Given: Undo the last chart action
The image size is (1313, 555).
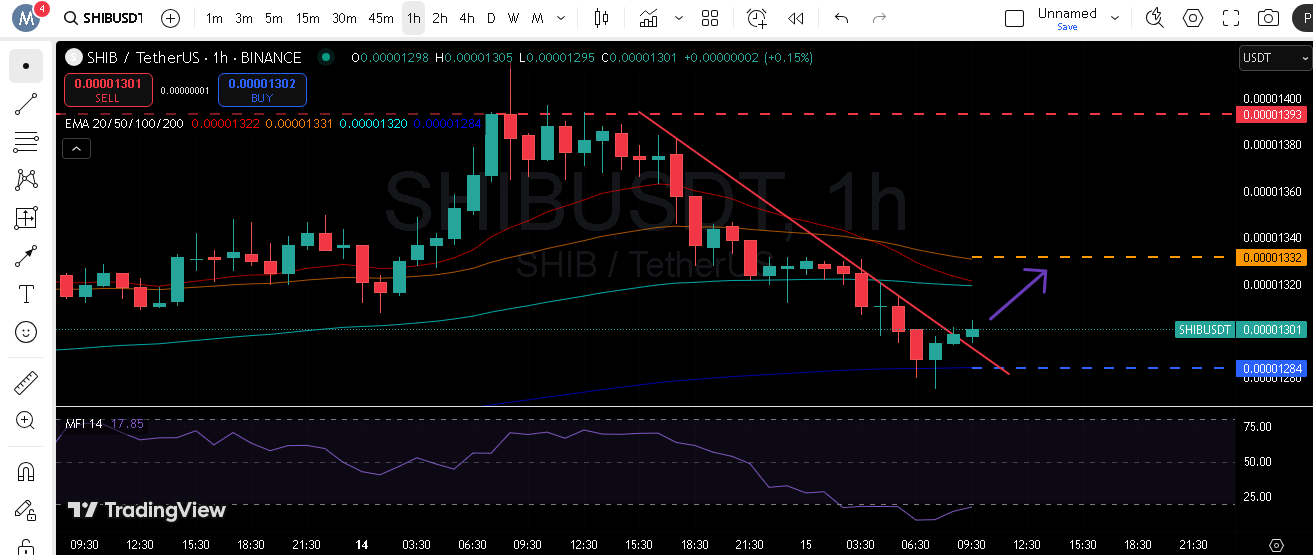Looking at the screenshot, I should tap(841, 18).
